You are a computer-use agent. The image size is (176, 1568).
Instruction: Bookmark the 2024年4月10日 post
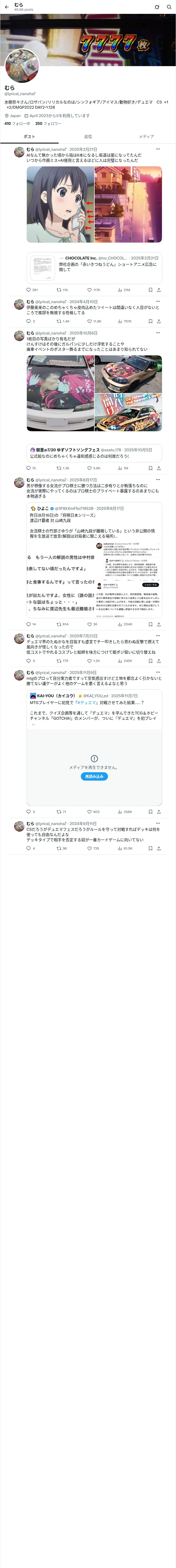150,321
